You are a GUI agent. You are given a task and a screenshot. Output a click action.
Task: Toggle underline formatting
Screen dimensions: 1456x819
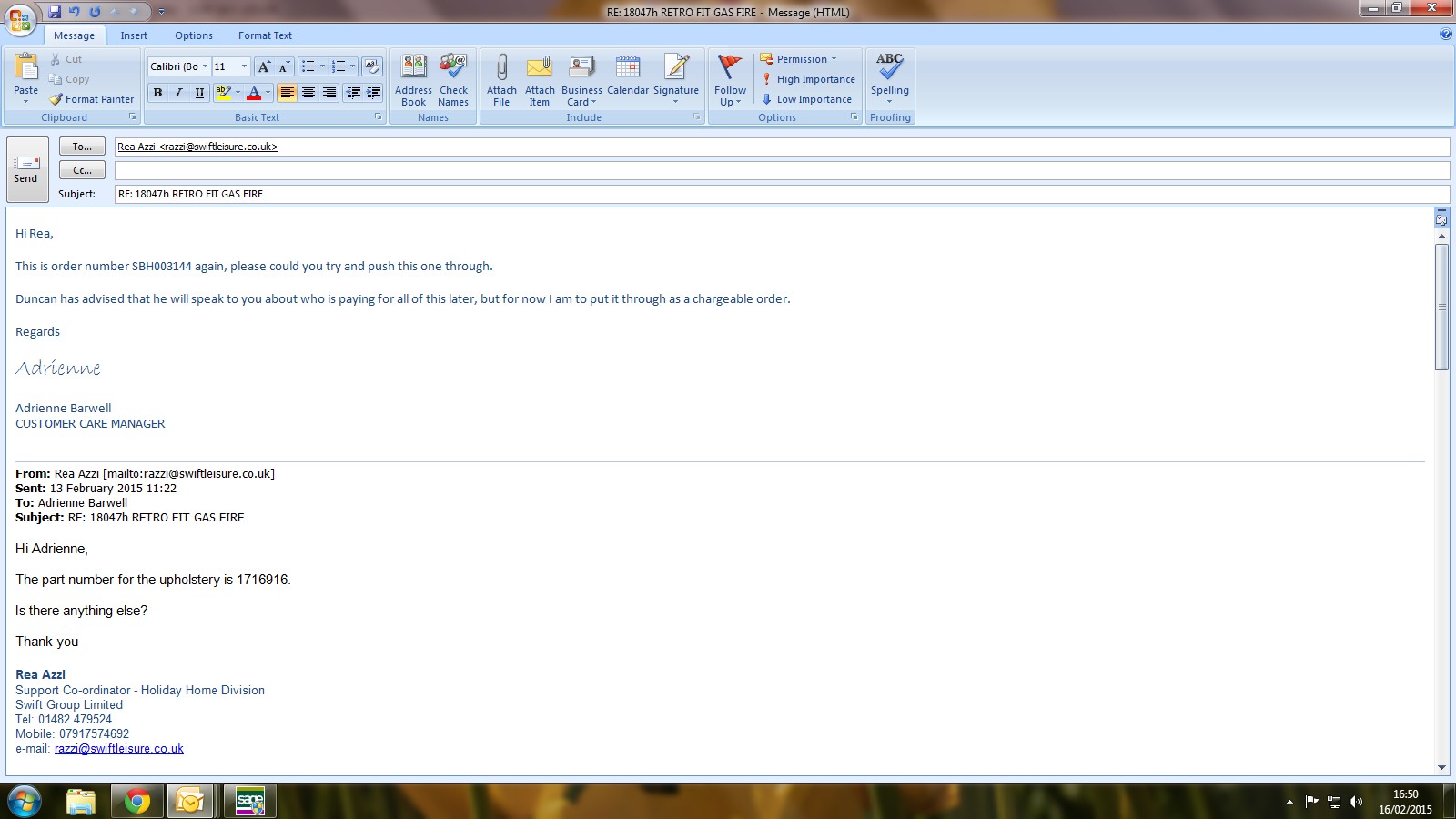pyautogui.click(x=199, y=93)
